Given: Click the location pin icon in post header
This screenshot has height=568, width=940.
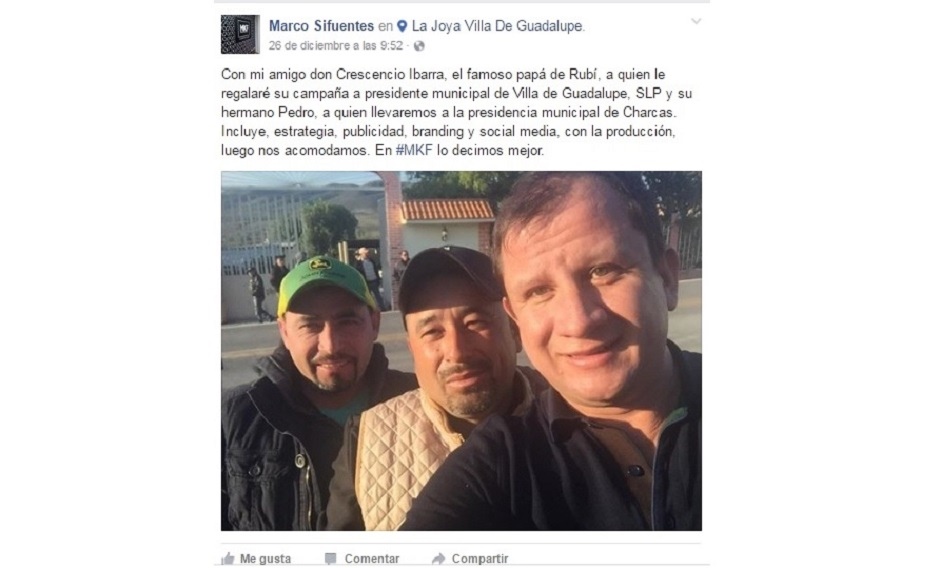Looking at the screenshot, I should click(x=402, y=26).
